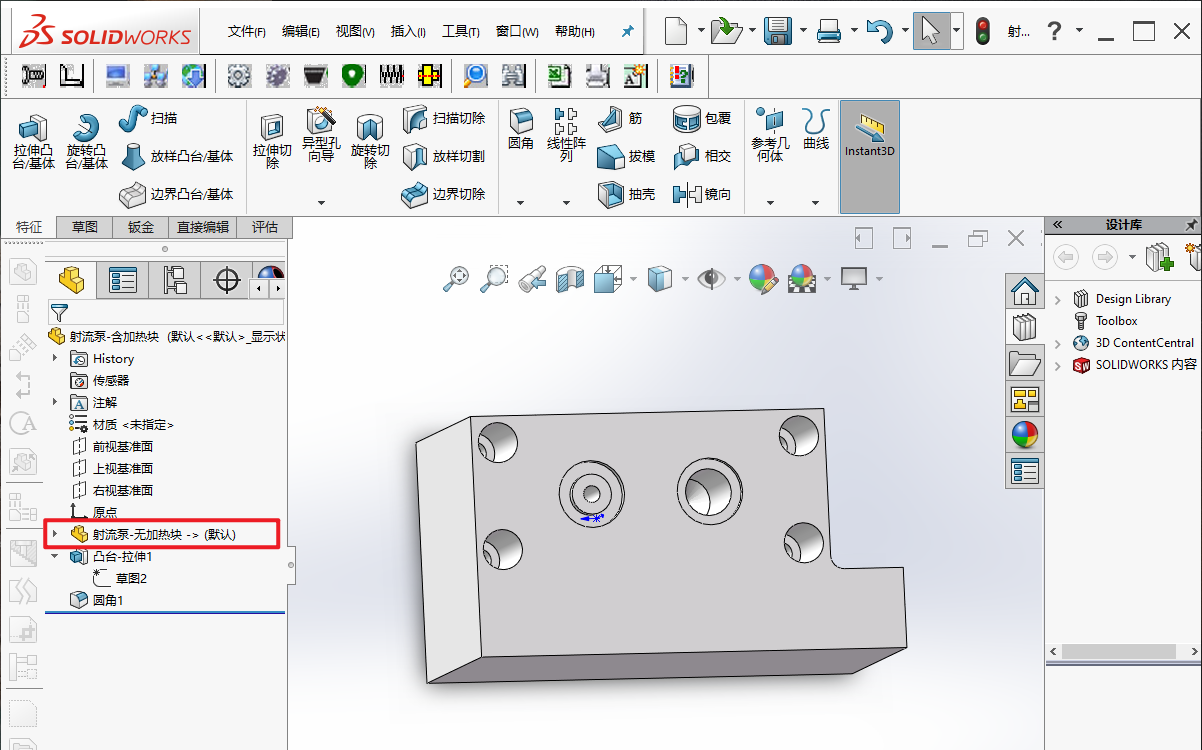Expand the History tree node
This screenshot has height=750, width=1202.
click(x=55, y=359)
